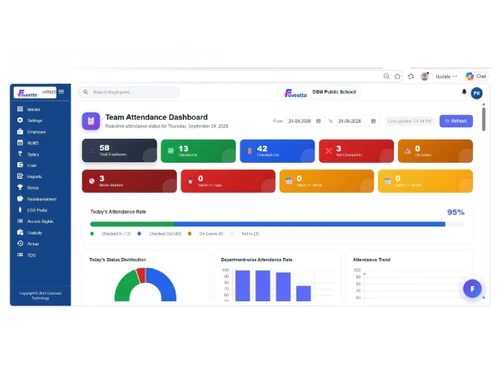Toggle the sidebar hamburger menu
The image size is (500, 375).
pyautogui.click(x=61, y=92)
